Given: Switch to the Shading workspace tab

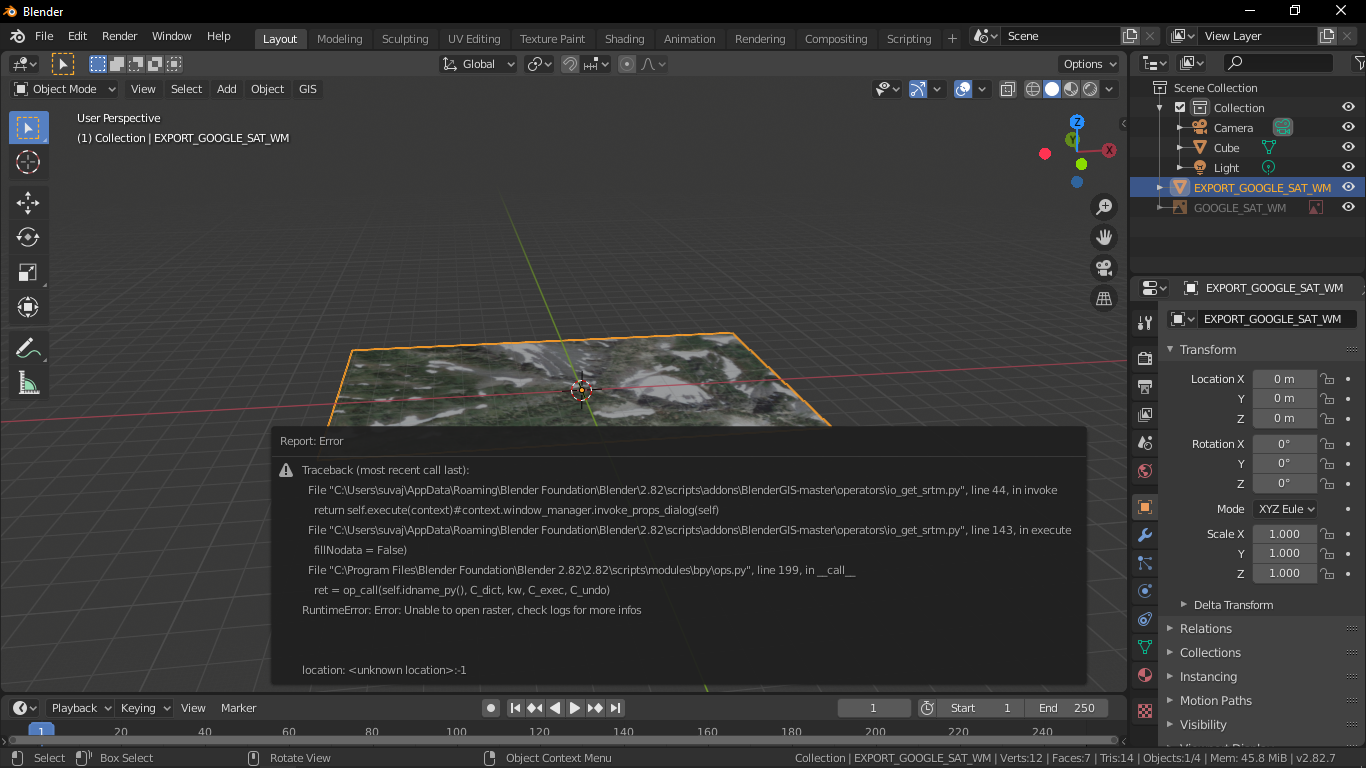Looking at the screenshot, I should (625, 38).
